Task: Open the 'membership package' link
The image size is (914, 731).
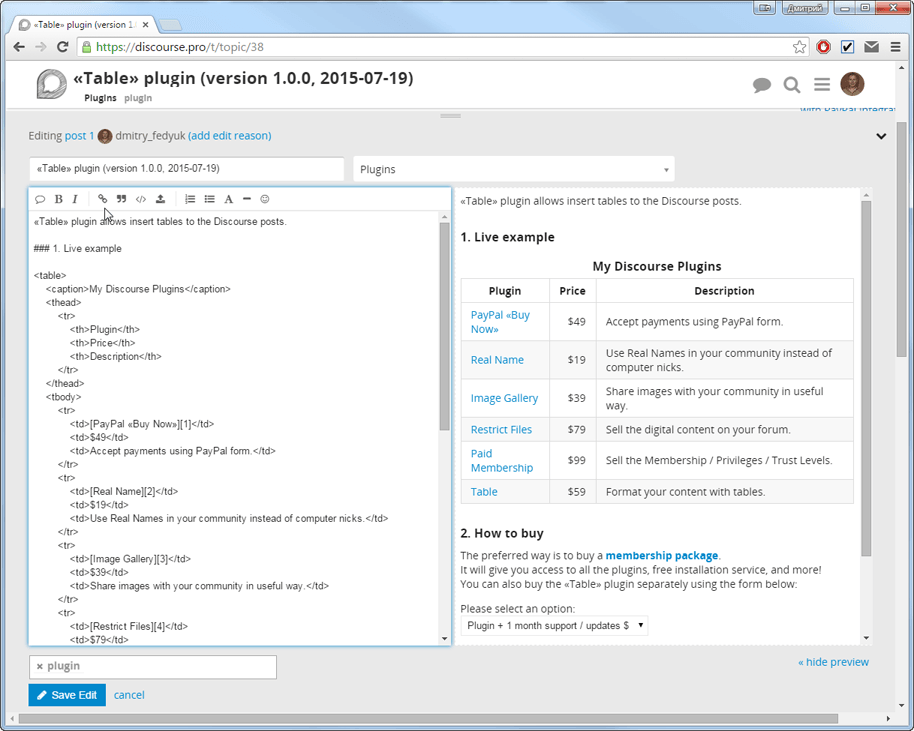Action: point(662,556)
